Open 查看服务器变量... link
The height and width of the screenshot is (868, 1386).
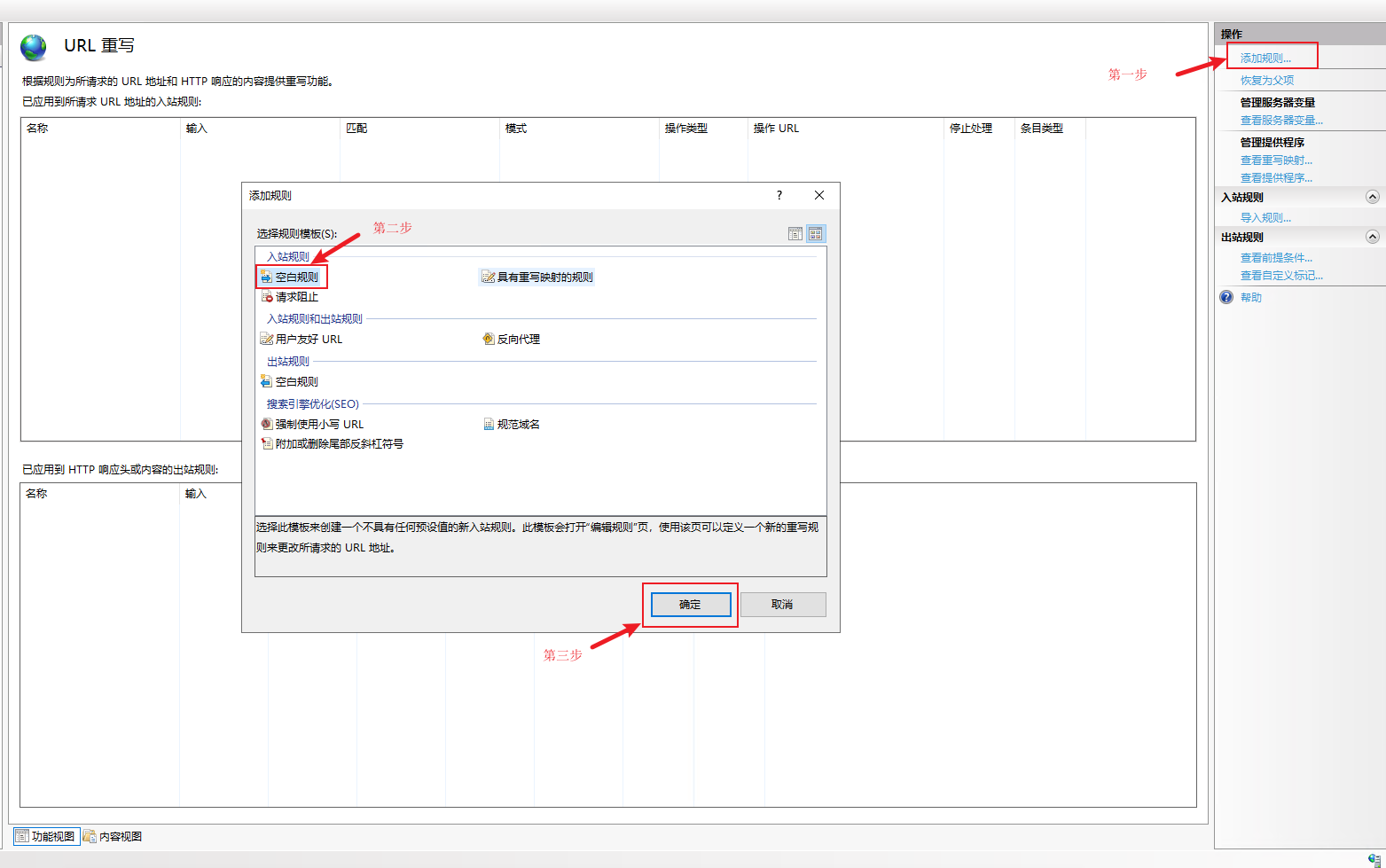[x=1281, y=121]
